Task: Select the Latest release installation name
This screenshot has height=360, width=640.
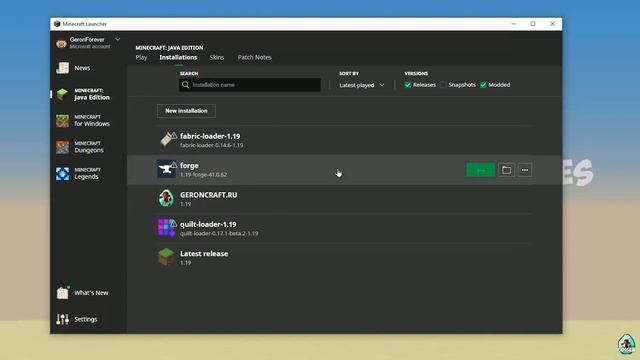Action: (204, 253)
